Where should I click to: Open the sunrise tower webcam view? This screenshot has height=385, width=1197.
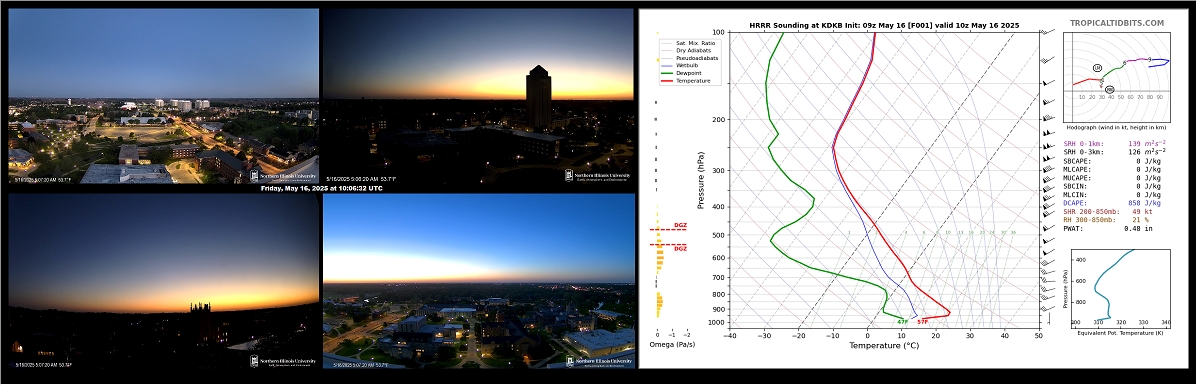479,96
